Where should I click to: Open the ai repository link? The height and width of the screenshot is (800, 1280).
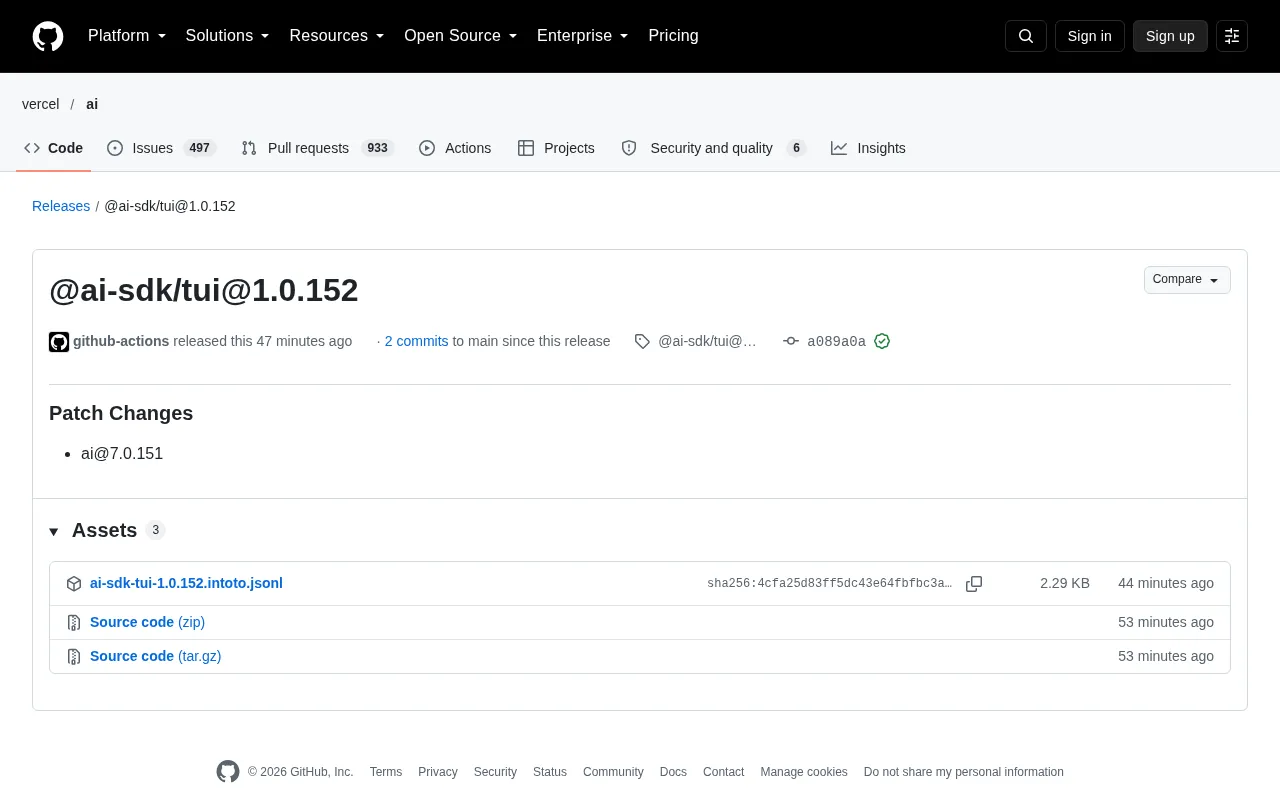click(x=92, y=104)
